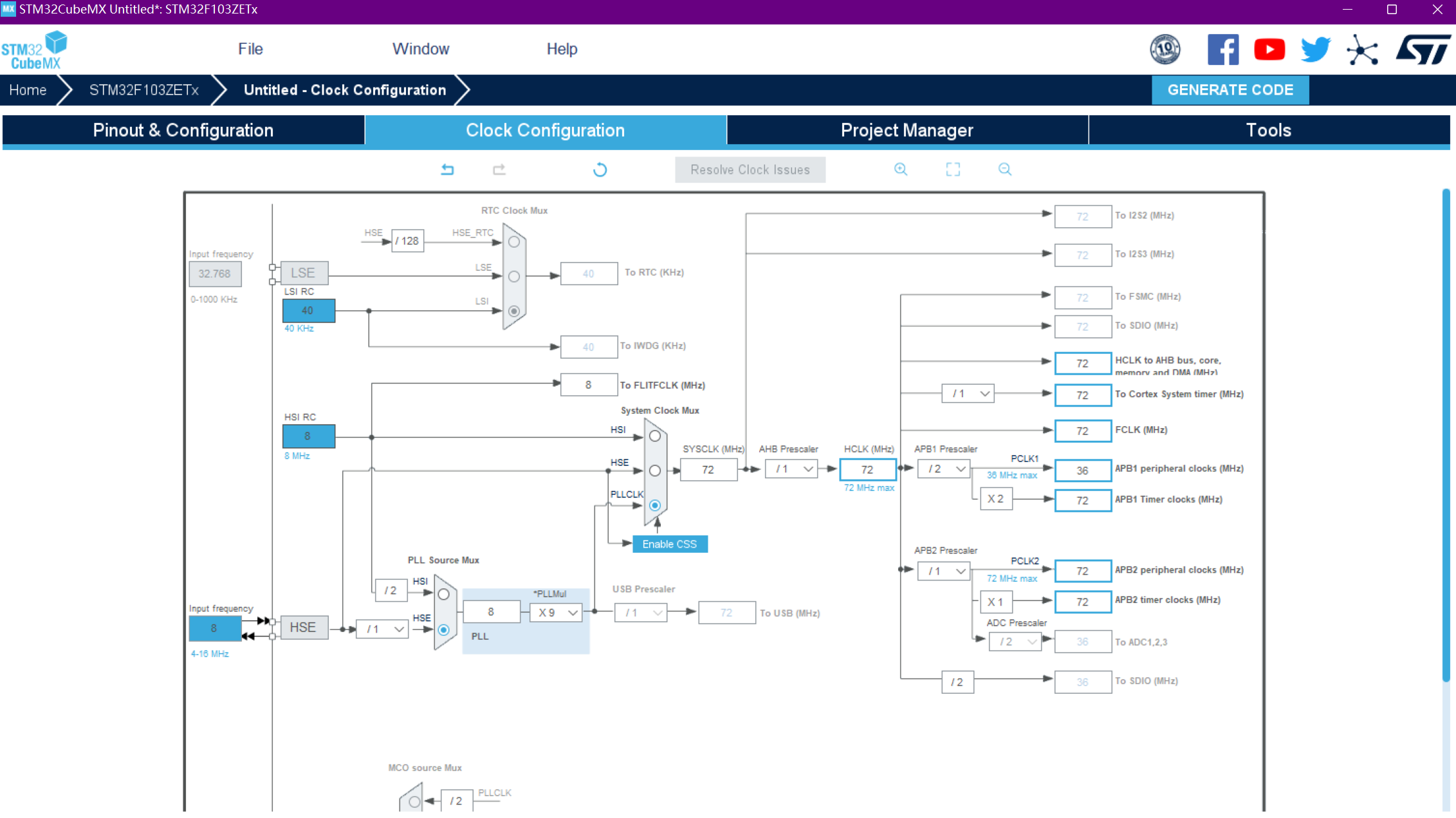Viewport: 1456px width, 818px height.
Task: Click the HCLK (MHz) input field
Action: 867,470
